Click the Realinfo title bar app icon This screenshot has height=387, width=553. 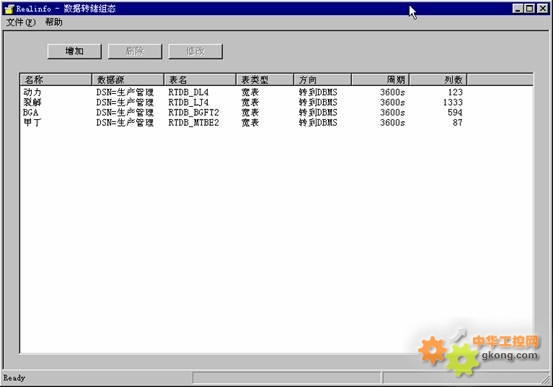(9, 9)
